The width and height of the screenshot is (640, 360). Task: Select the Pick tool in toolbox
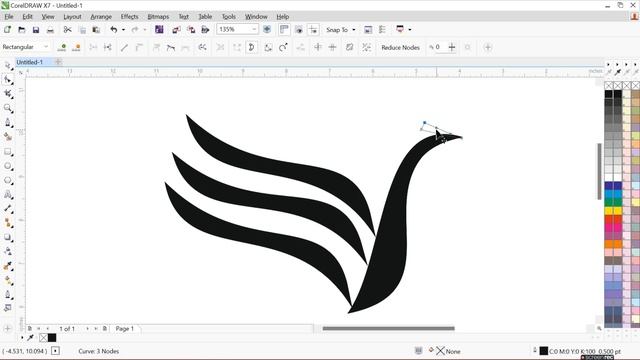8,65
